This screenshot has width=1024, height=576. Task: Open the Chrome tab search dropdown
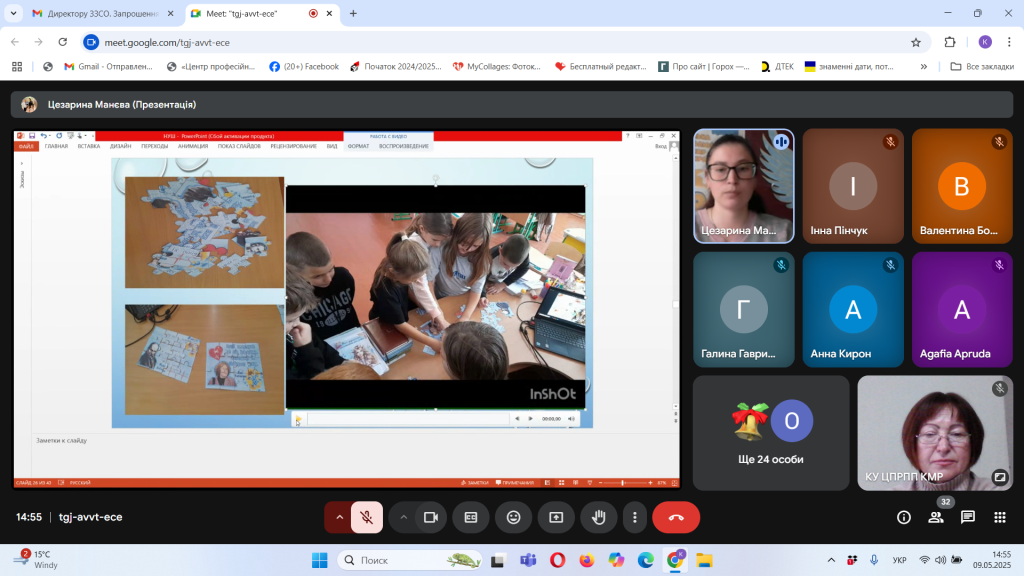point(13,13)
